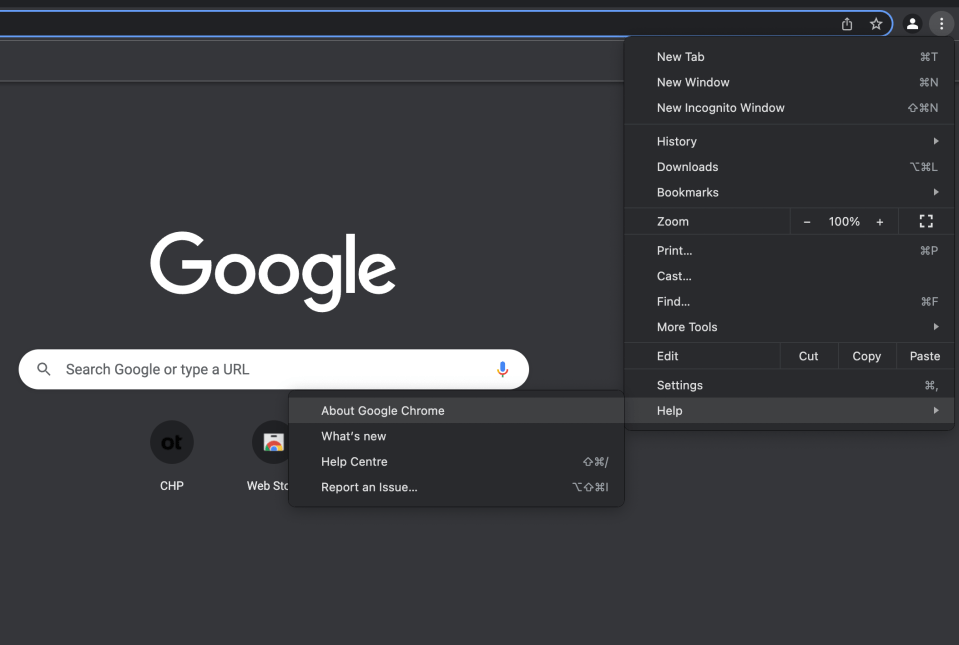Click the 100% zoom level value
Screen dimensions: 959x645
click(x=843, y=222)
